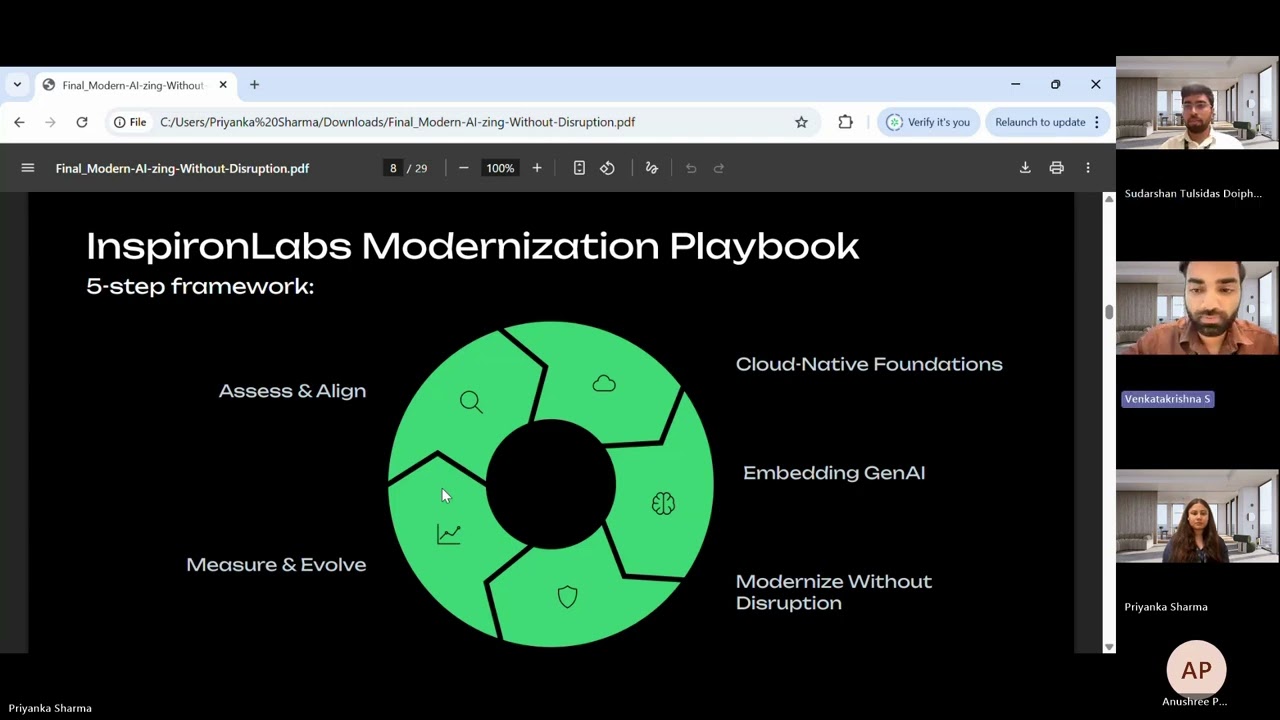
Task: Click Priyanka Sharma video thumbnail
Action: (x=1197, y=517)
